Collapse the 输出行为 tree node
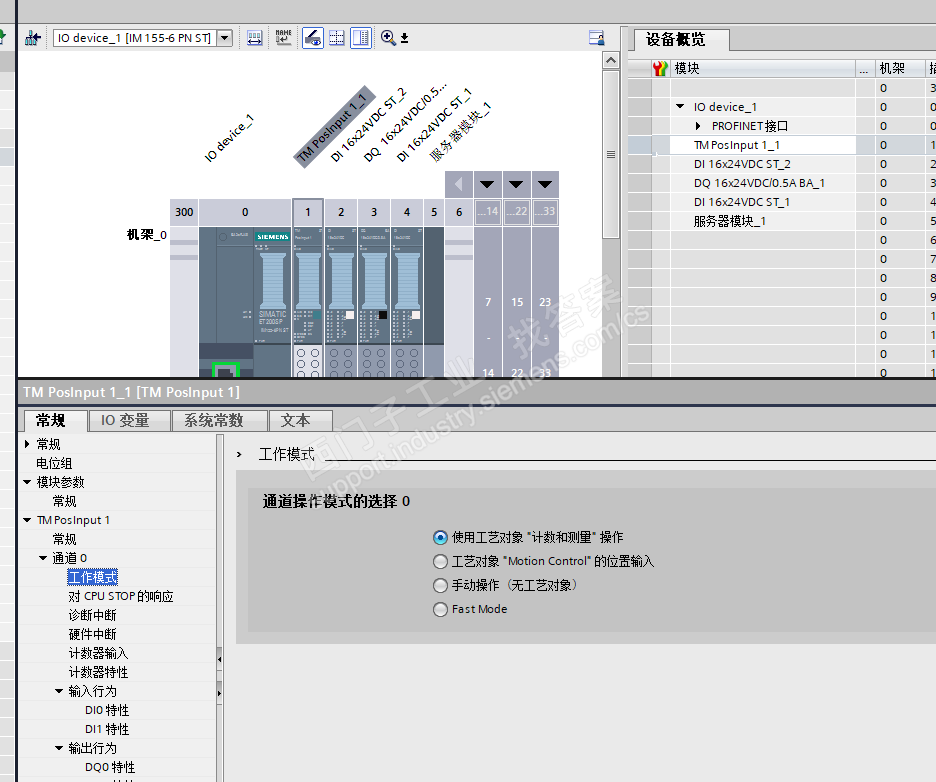The width and height of the screenshot is (936, 782). pyautogui.click(x=59, y=748)
